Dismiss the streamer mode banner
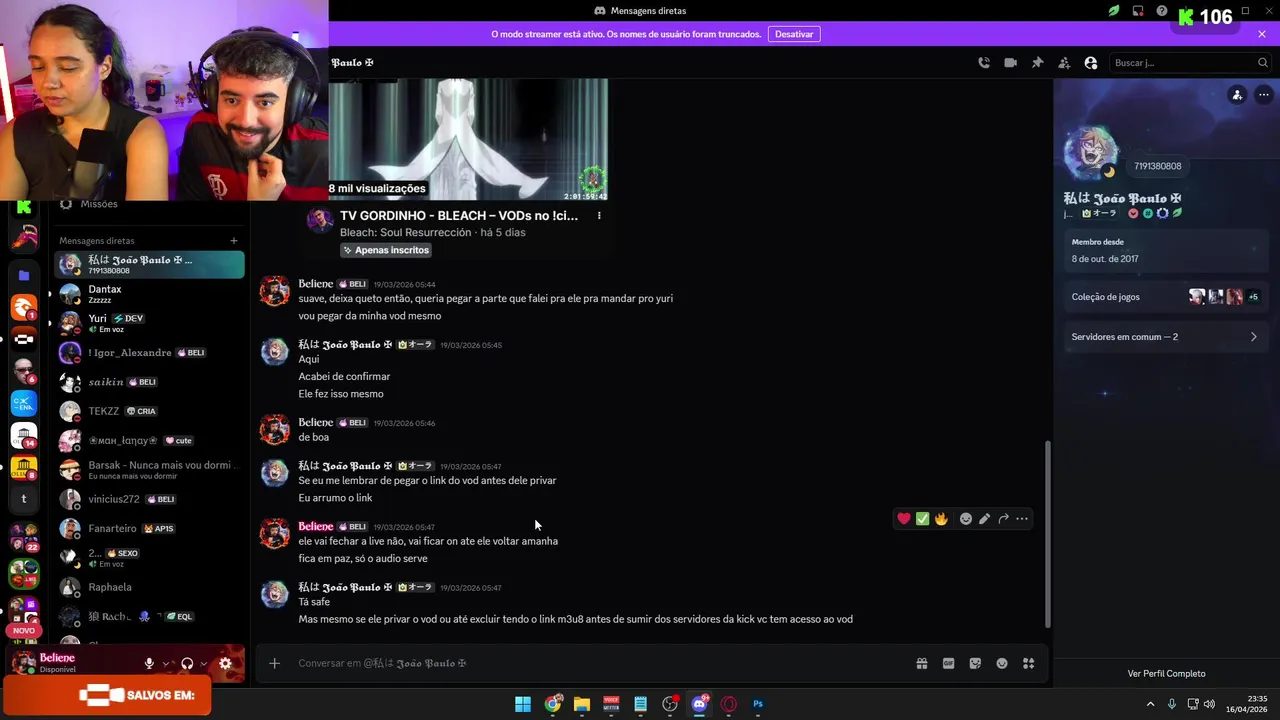Image resolution: width=1280 pixels, height=720 pixels. point(1262,34)
